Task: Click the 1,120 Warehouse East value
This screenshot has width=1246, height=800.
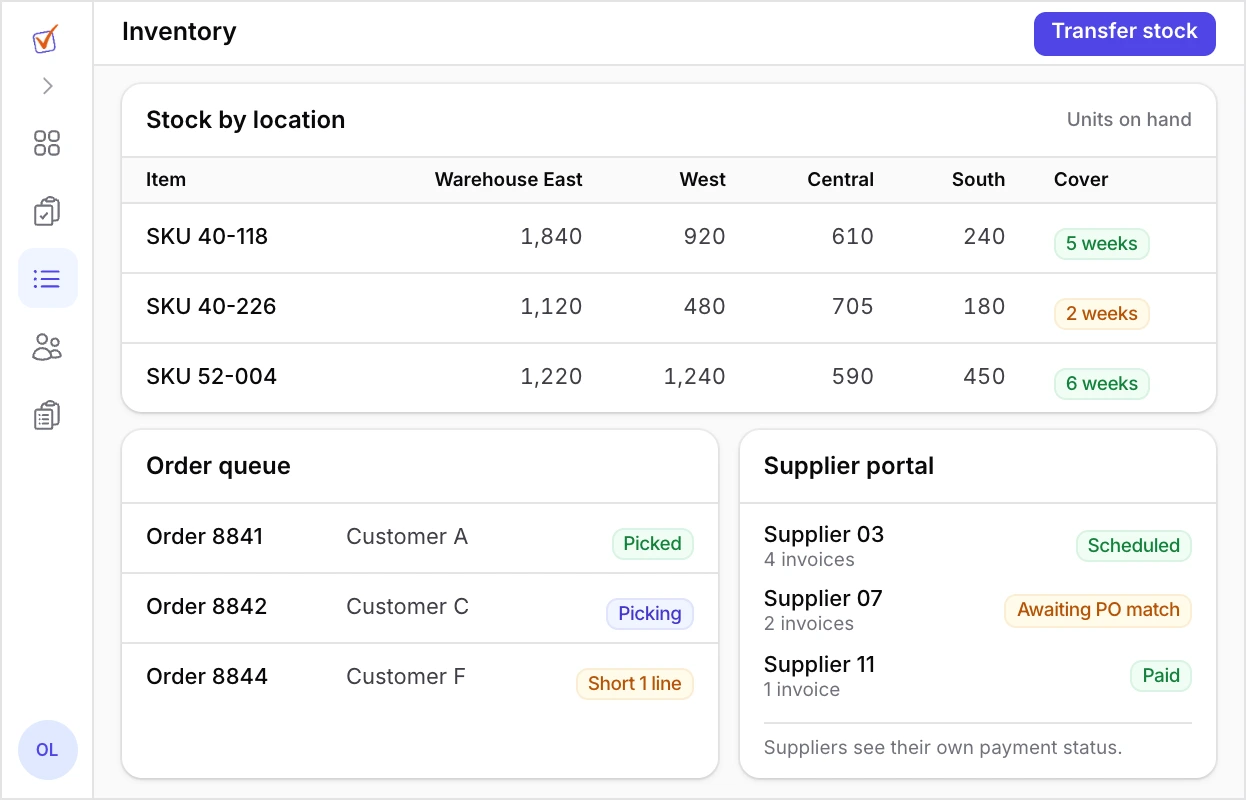Action: coord(551,307)
